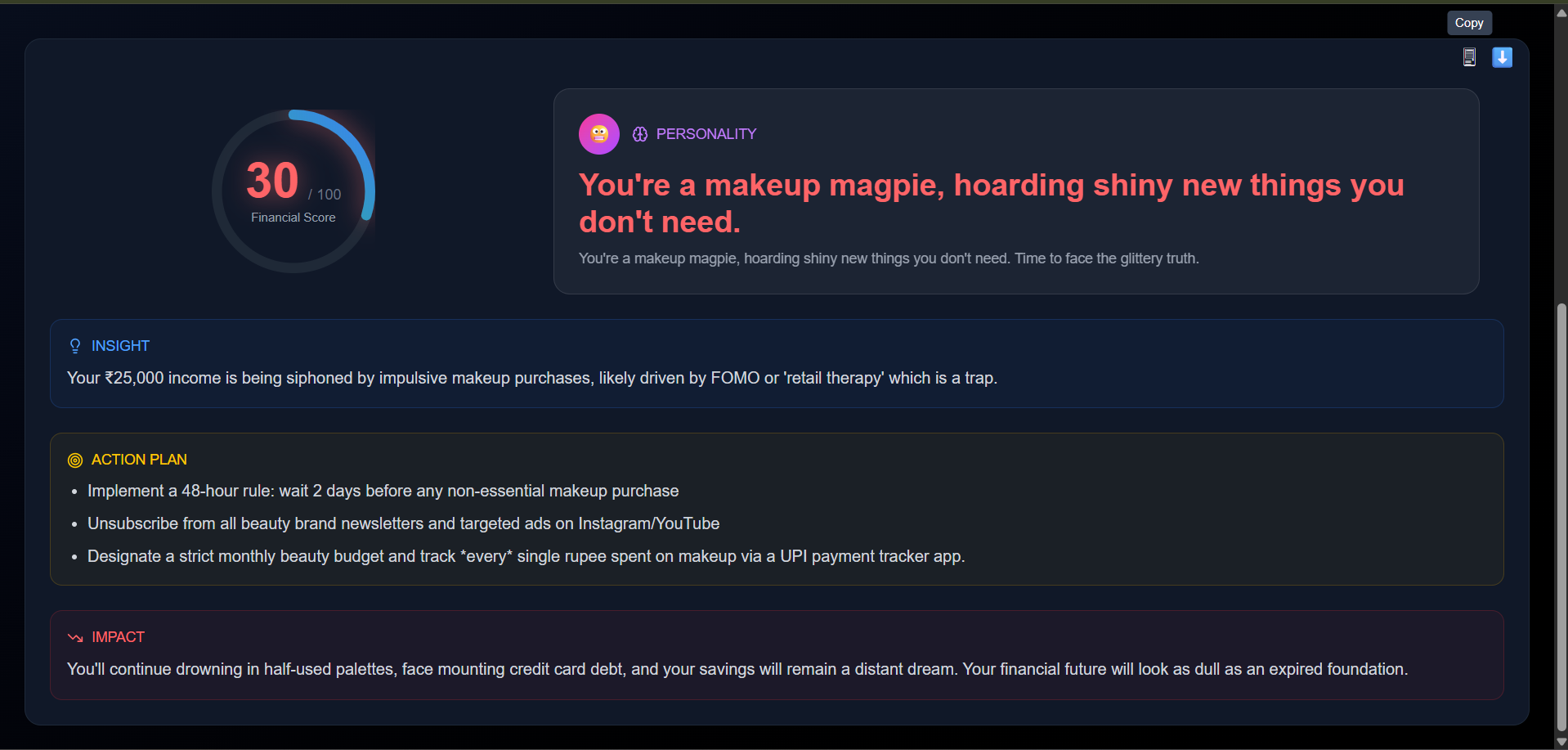The width and height of the screenshot is (1568, 750).
Task: Click the 48-hour rule action item
Action: coord(383,491)
